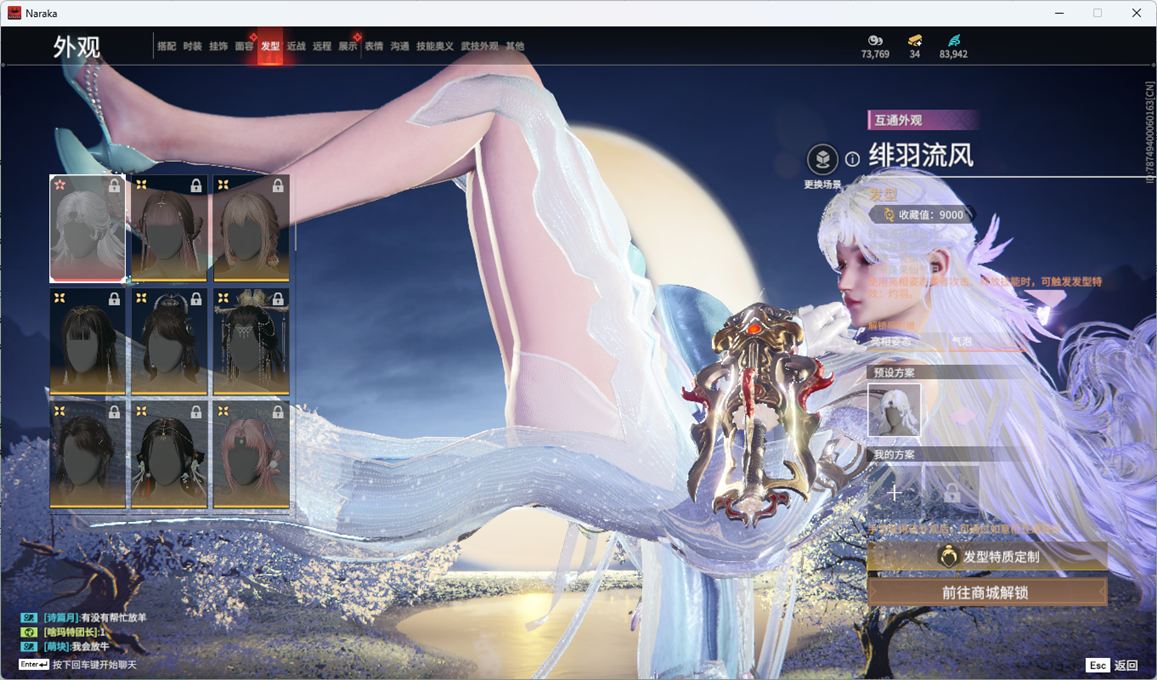The width and height of the screenshot is (1157, 680).
Task: Go to the 远程 tab
Action: point(322,46)
